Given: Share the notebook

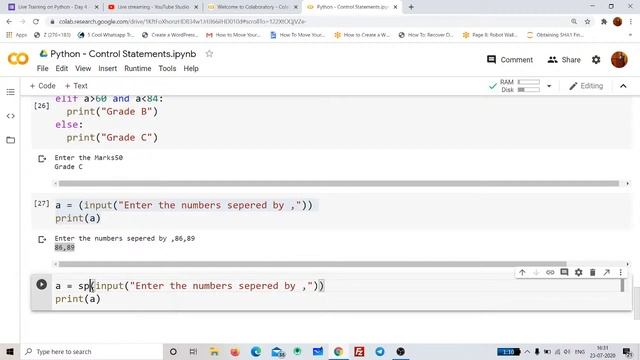Looking at the screenshot, I should (x=564, y=60).
